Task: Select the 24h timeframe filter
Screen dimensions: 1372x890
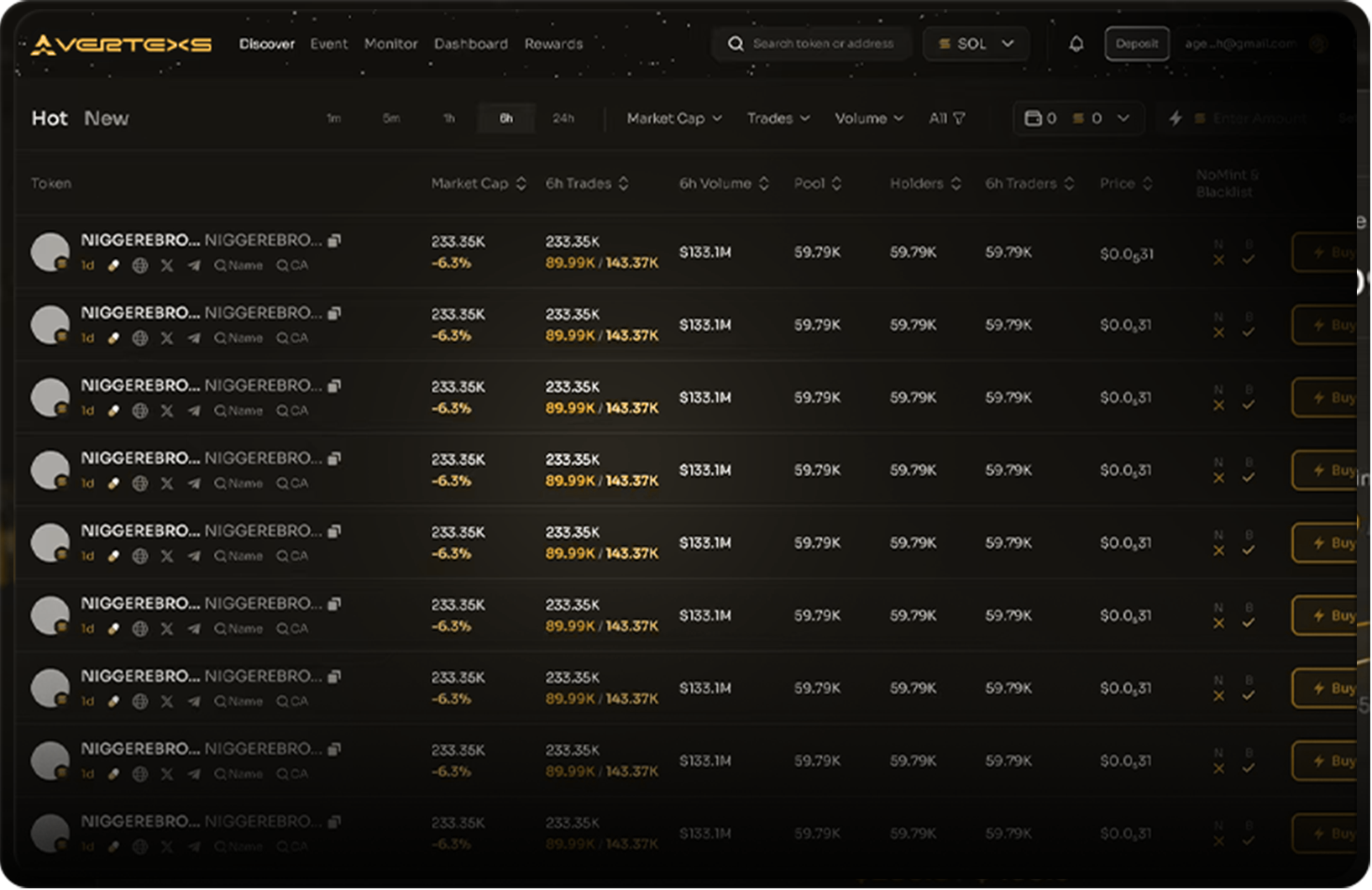Action: 563,118
